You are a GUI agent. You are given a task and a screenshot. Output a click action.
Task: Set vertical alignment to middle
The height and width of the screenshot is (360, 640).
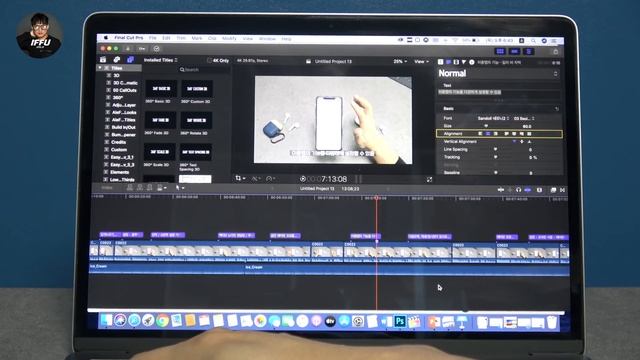(x=522, y=142)
